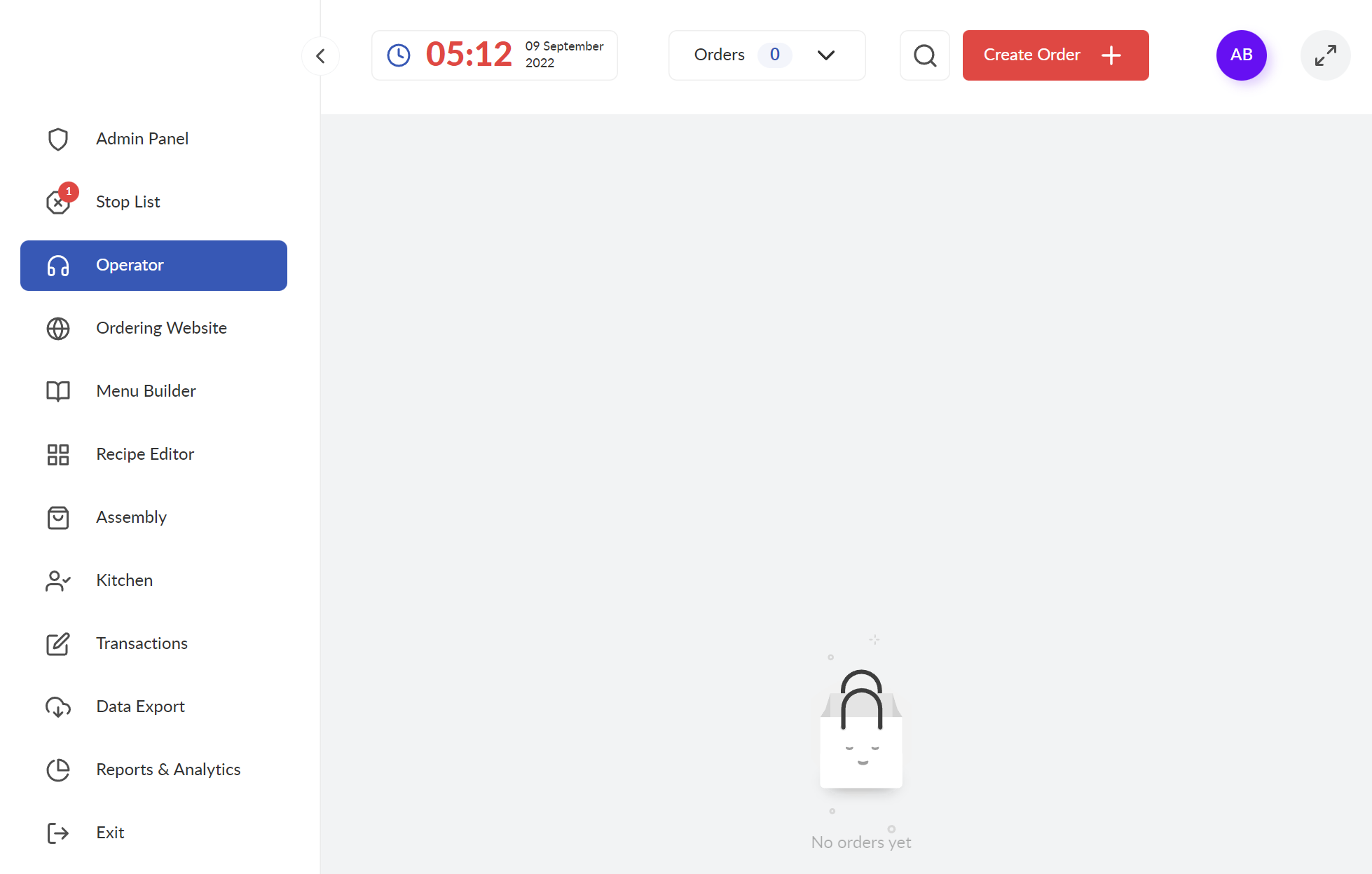Go to Ordering Website
The width and height of the screenshot is (1372, 874).
click(x=153, y=328)
